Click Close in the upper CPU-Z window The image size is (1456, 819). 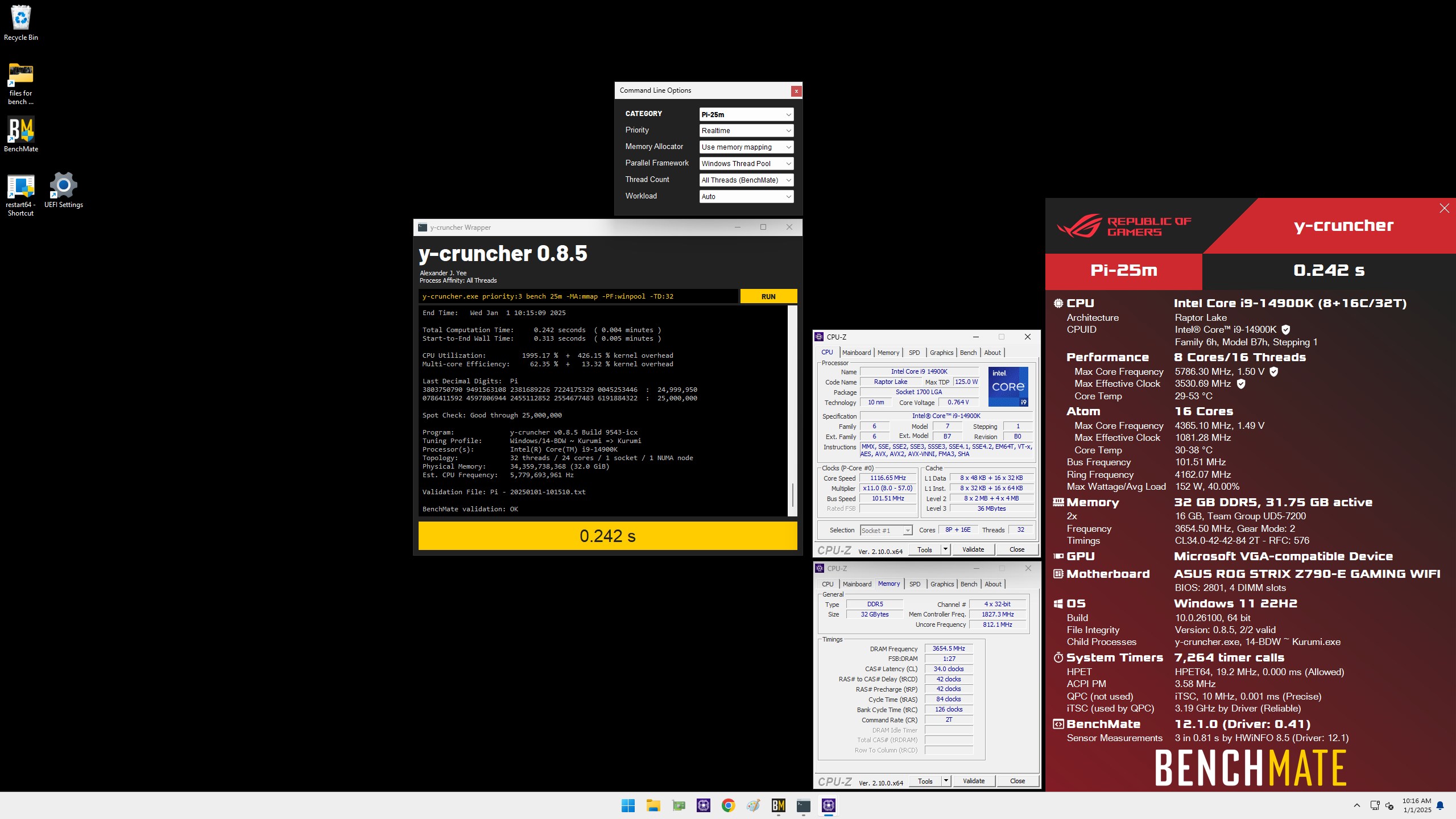[1017, 549]
